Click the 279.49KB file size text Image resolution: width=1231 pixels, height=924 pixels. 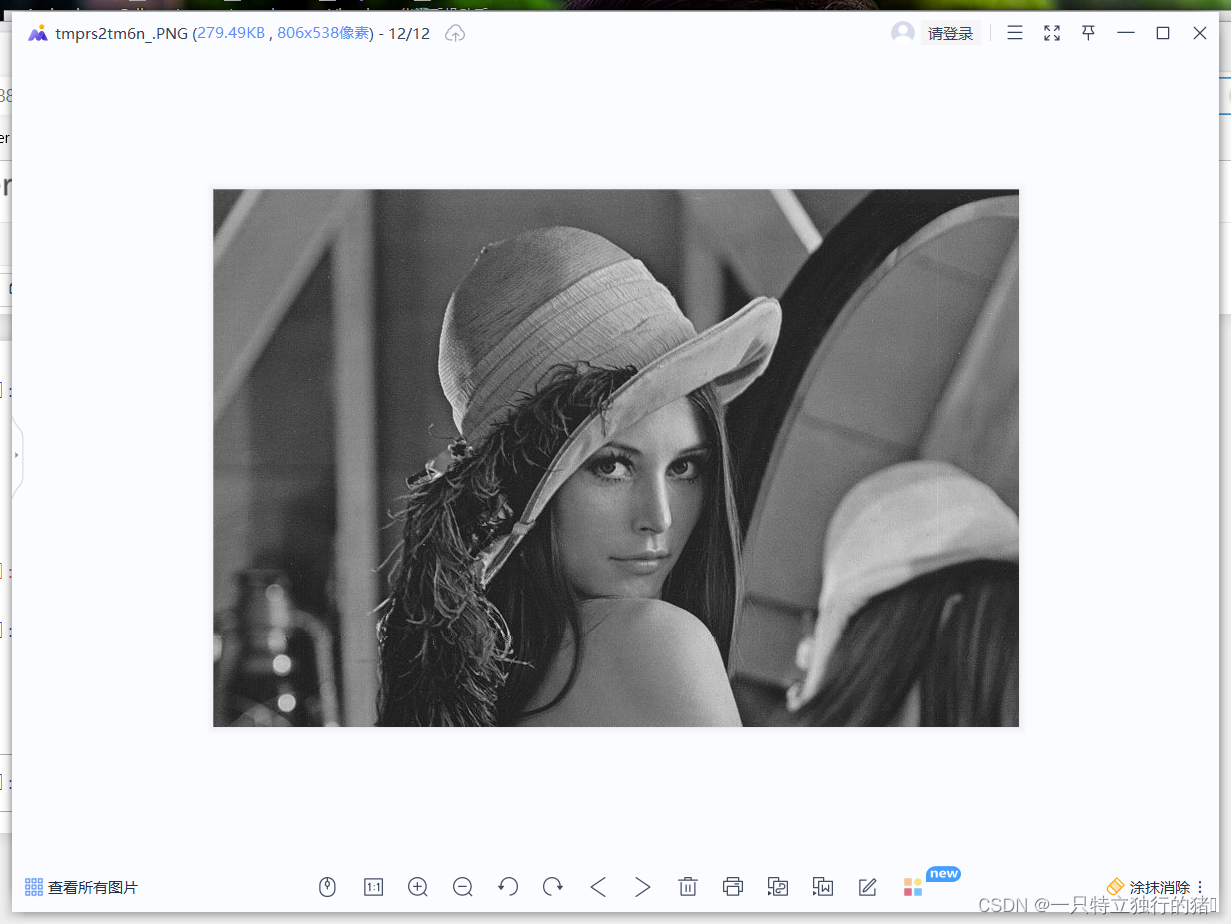click(231, 34)
